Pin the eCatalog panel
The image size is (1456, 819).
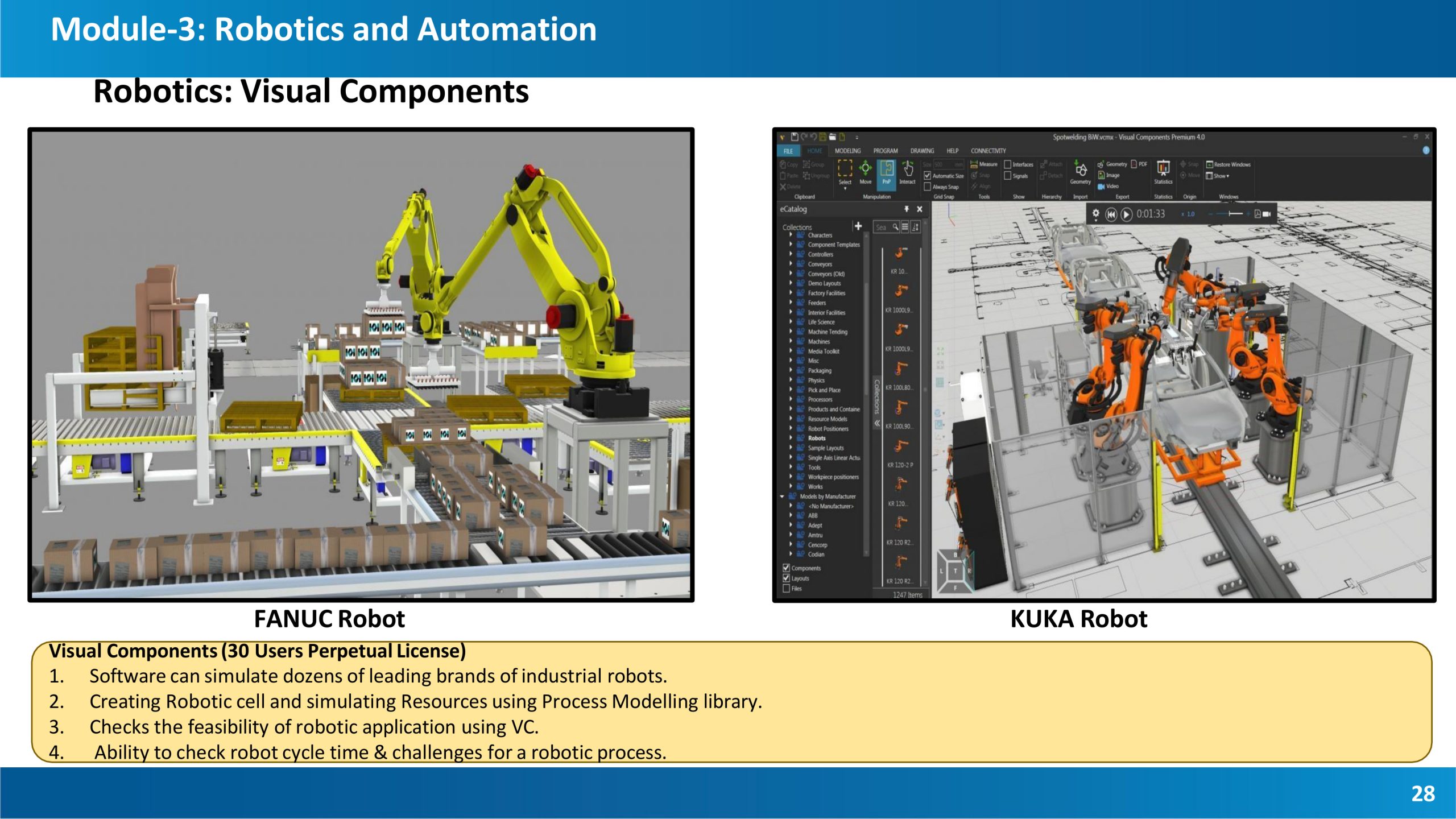click(x=907, y=209)
